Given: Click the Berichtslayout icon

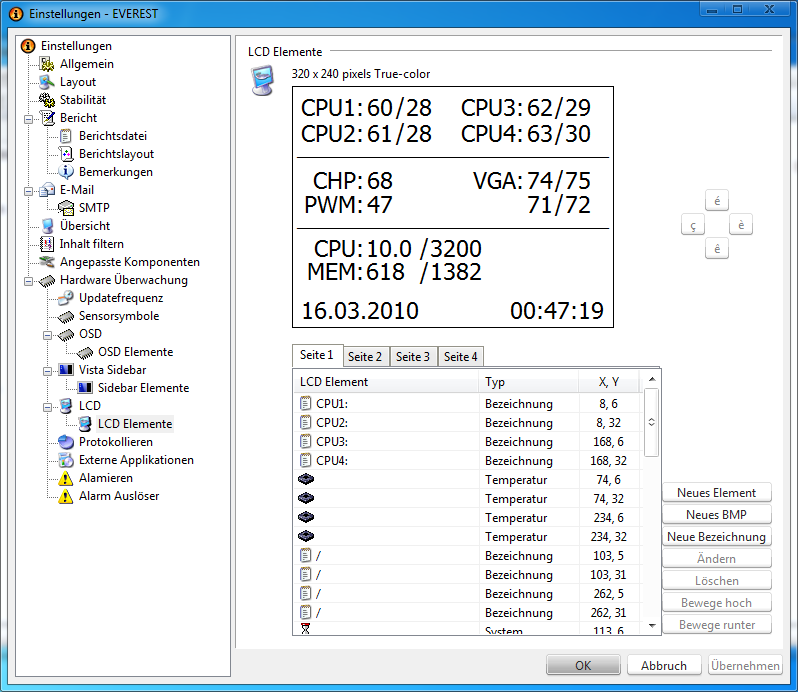Looking at the screenshot, I should [x=66, y=154].
